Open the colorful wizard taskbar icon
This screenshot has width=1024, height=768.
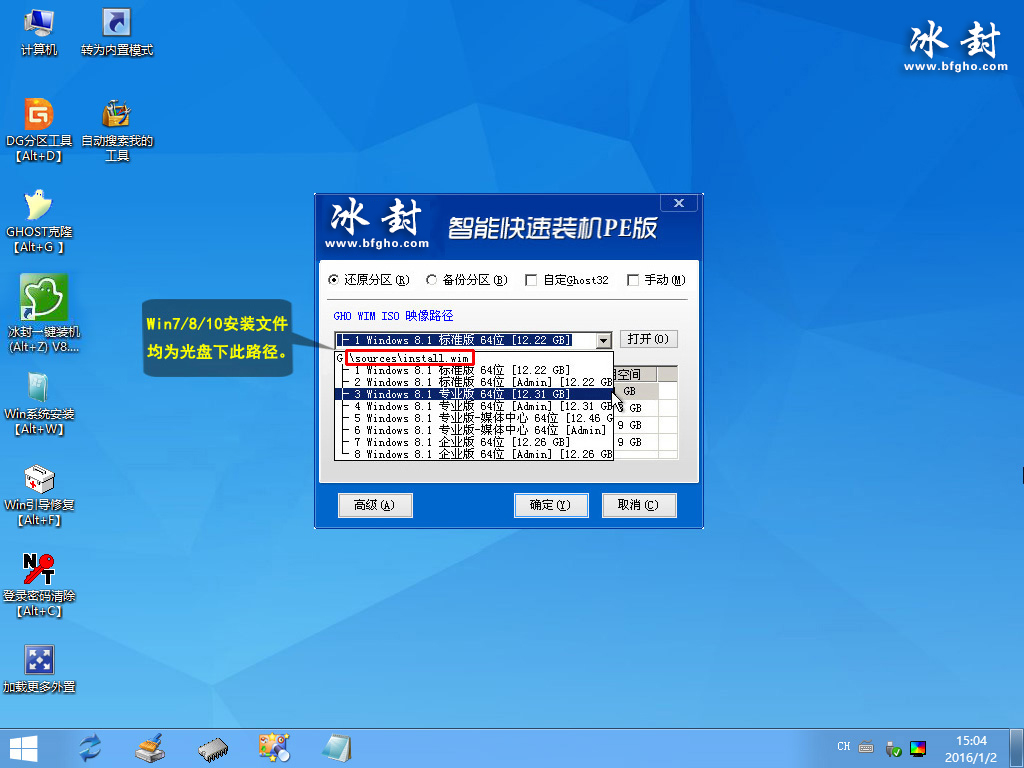274,748
